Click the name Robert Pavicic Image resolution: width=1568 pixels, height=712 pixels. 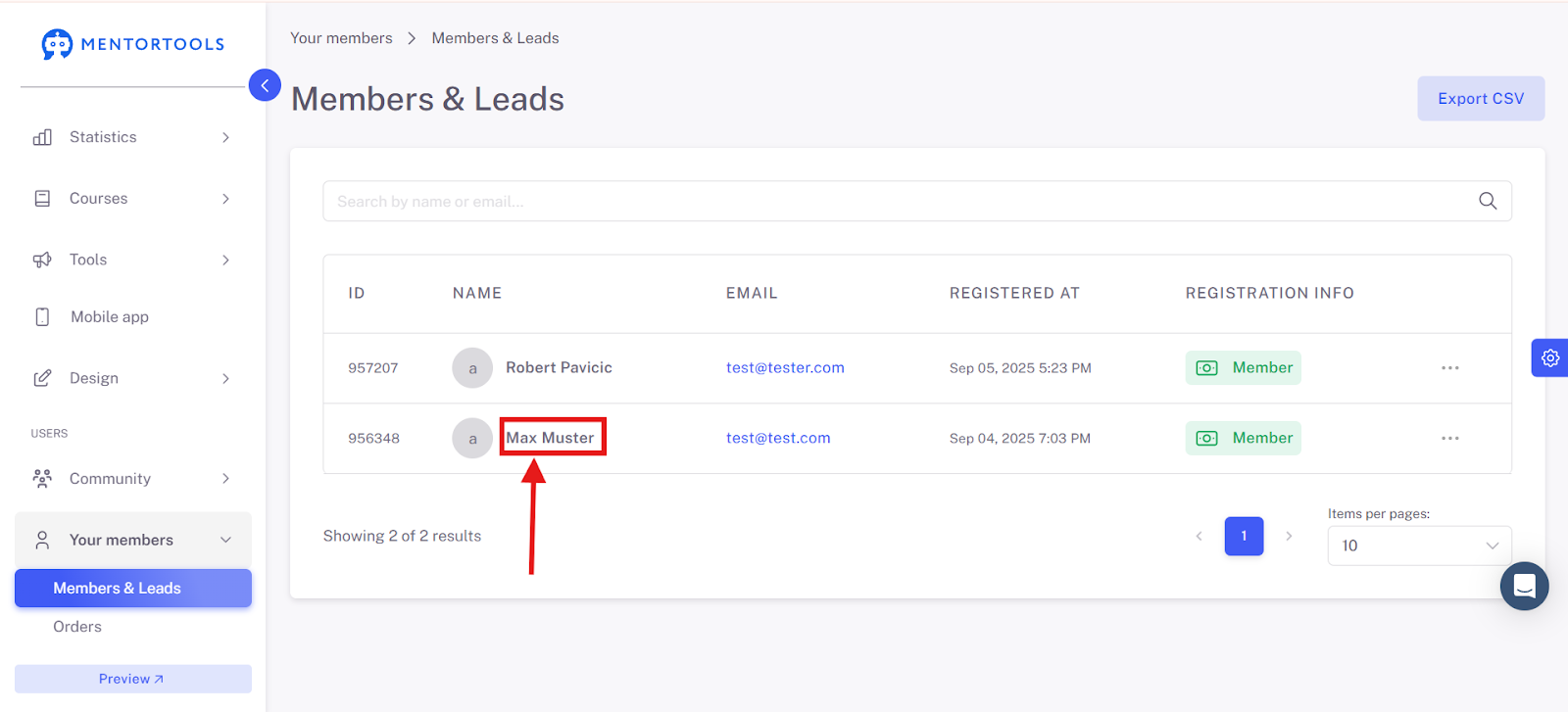point(559,368)
